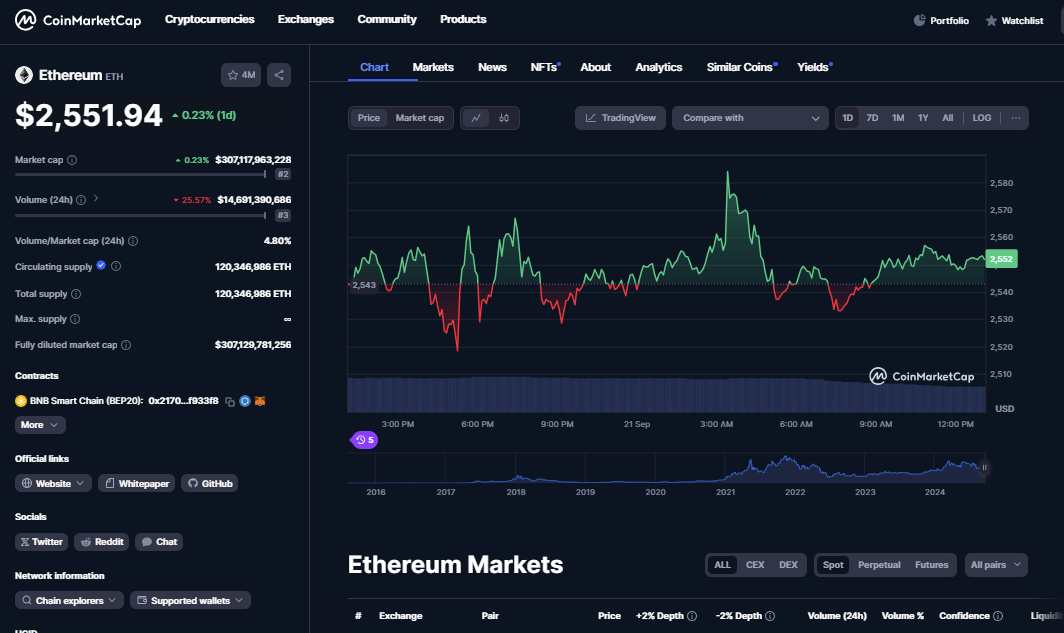Click the Ethereum coin logo
Screen dimensions: 1064x633
point(24,75)
